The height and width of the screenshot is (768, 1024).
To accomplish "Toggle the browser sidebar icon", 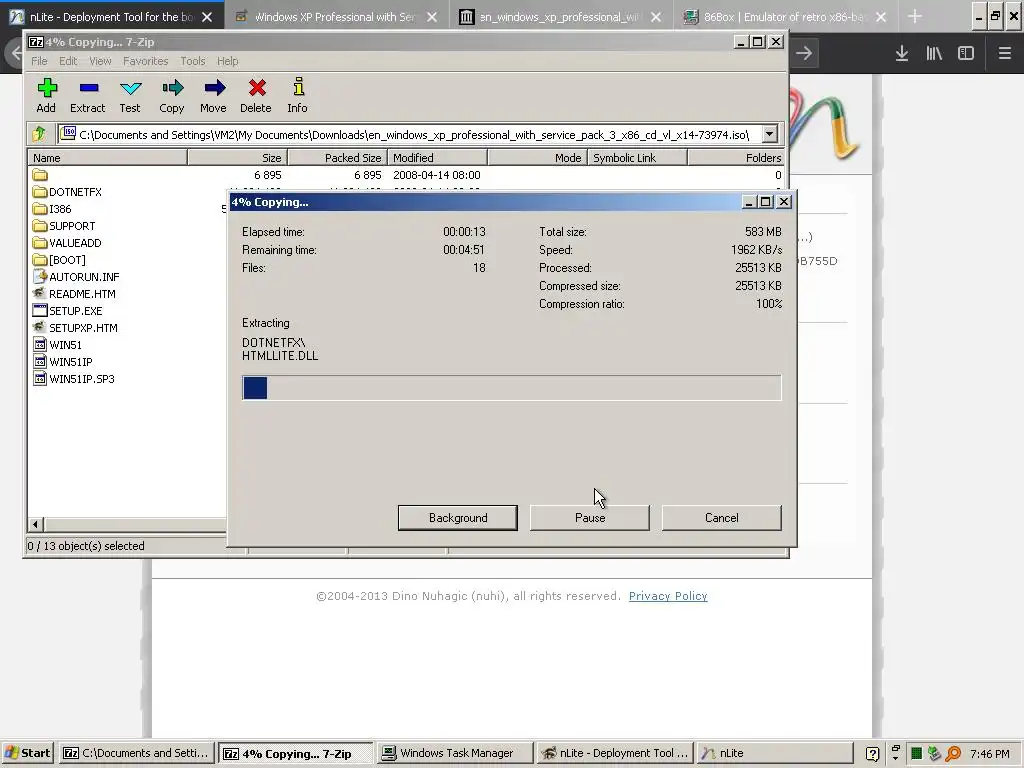I will coord(966,53).
